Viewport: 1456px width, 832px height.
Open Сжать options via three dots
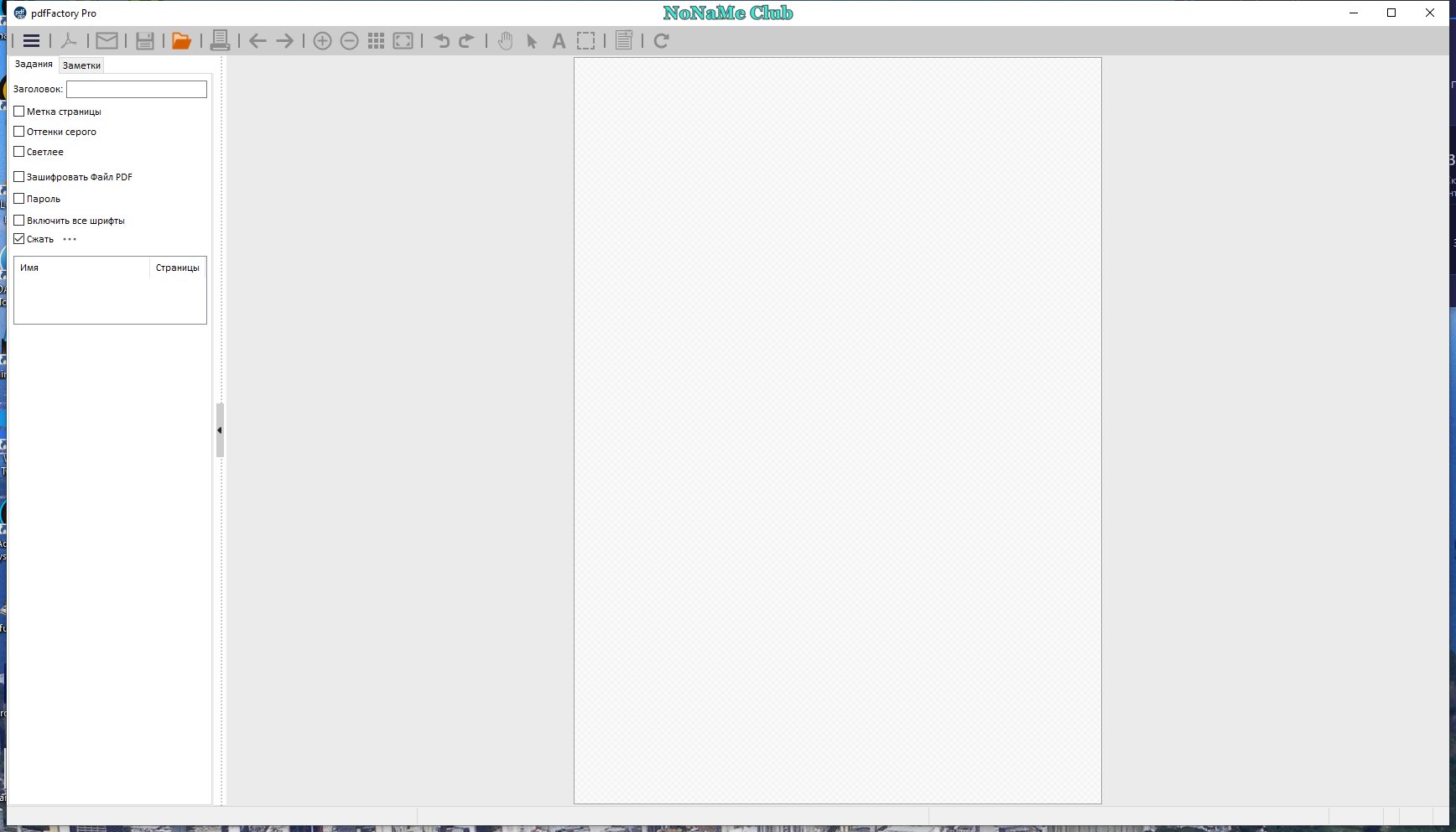(70, 239)
